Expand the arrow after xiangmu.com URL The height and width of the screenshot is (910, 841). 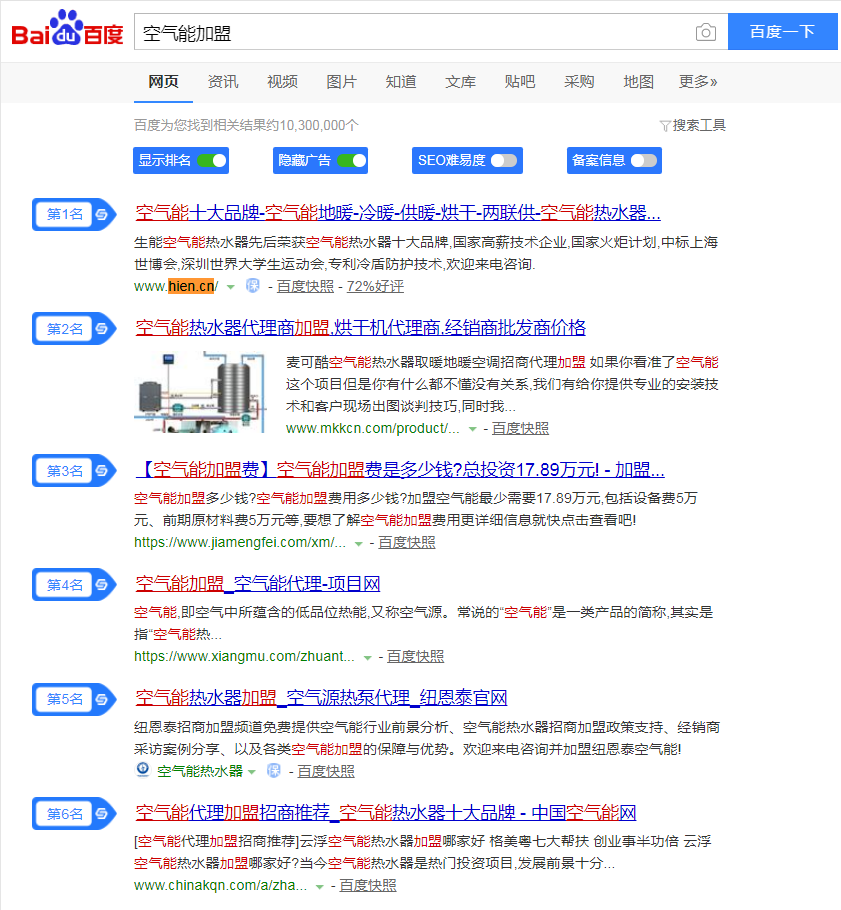point(367,657)
